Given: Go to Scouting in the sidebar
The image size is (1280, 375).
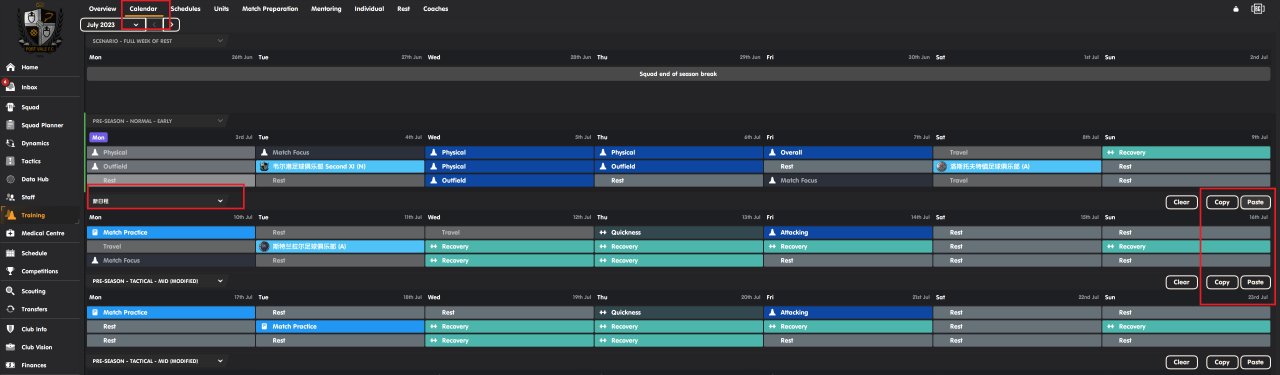Looking at the screenshot, I should (x=32, y=291).
